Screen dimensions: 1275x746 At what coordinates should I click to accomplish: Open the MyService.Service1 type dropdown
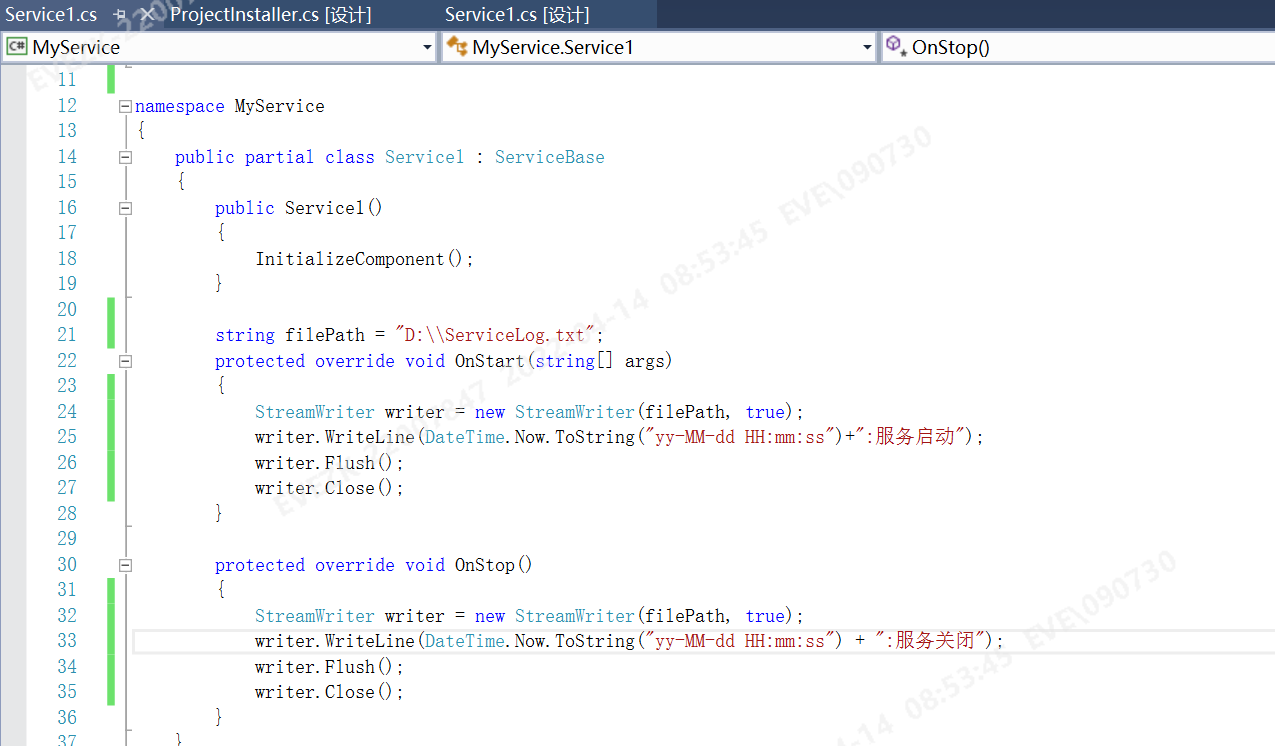(x=867, y=47)
